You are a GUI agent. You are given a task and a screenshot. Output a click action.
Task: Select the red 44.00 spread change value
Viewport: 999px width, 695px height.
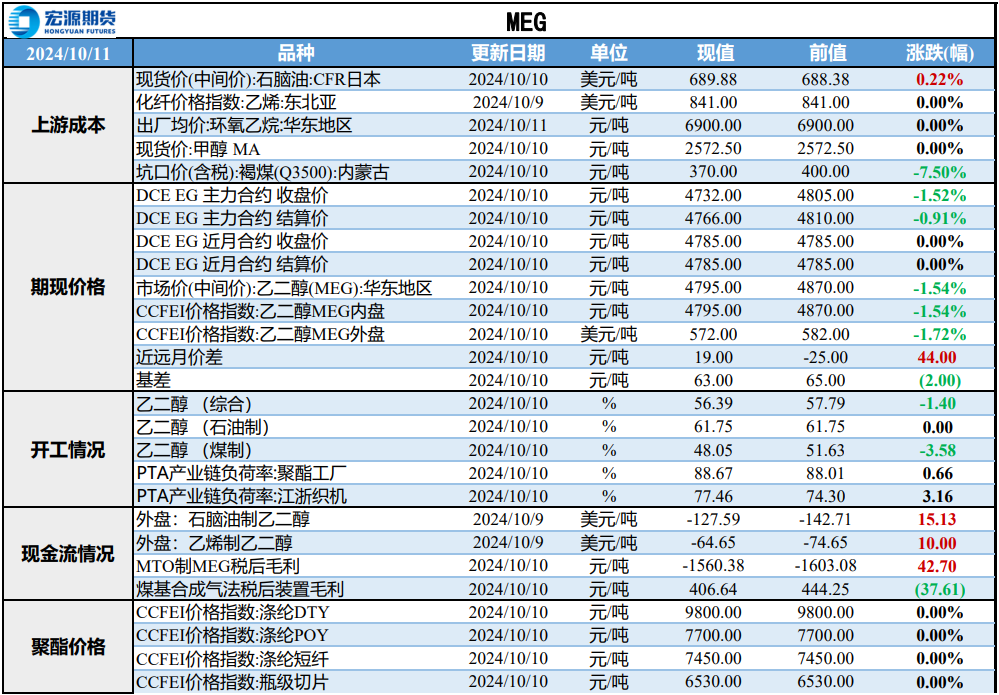pos(937,357)
